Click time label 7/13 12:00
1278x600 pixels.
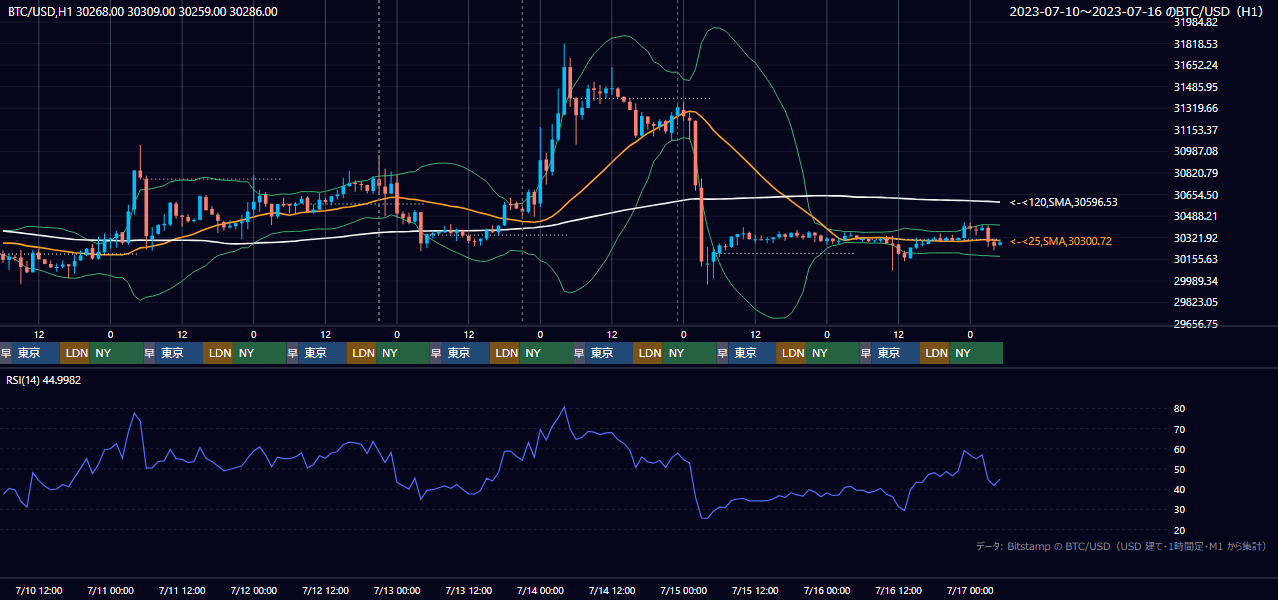[469, 590]
